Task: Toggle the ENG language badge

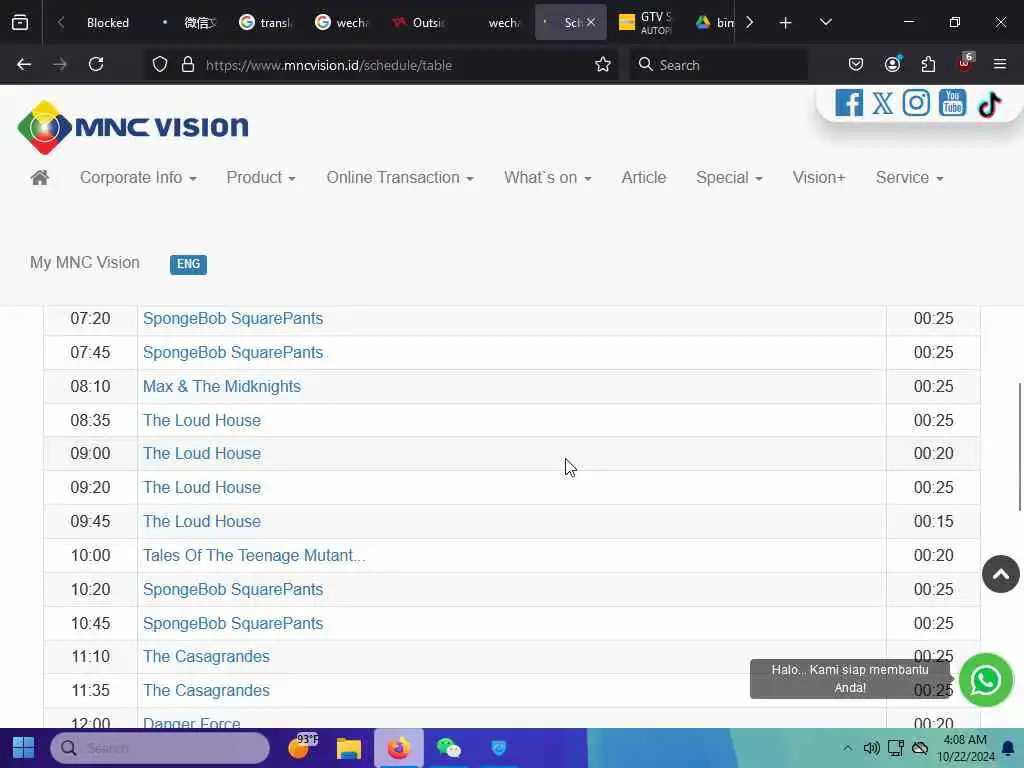Action: point(188,264)
